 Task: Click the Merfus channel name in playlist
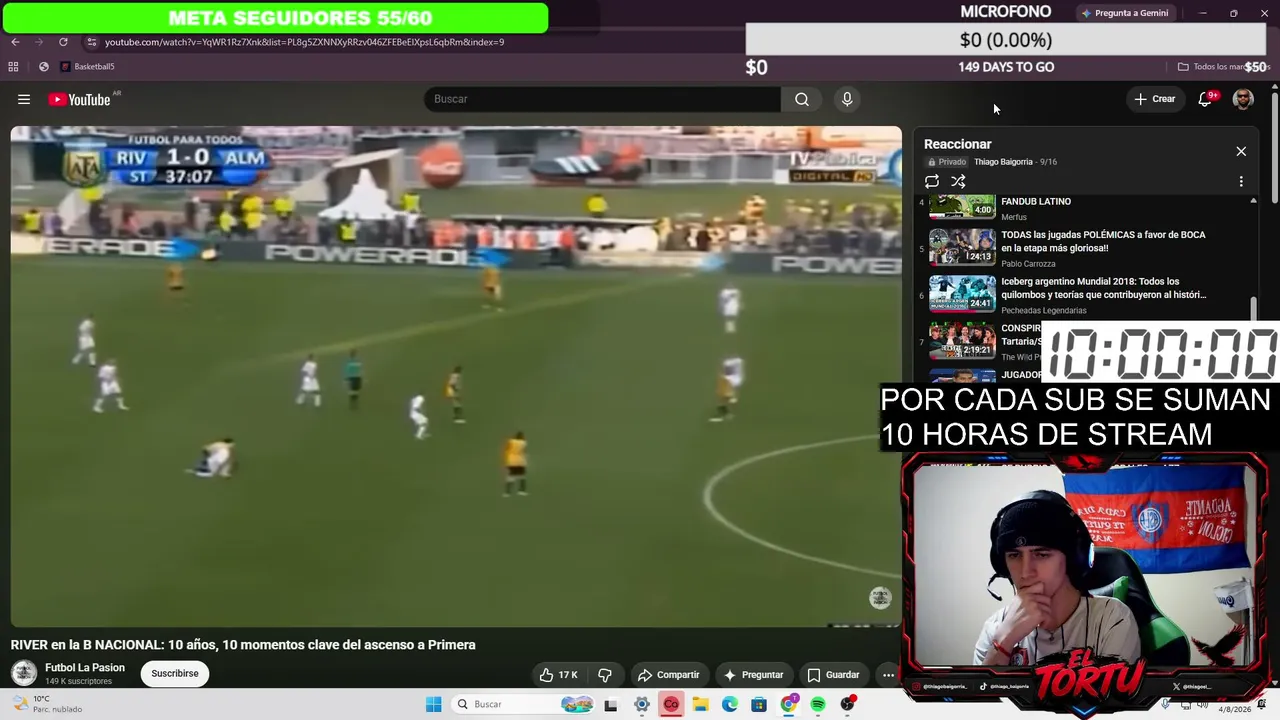[1014, 217]
